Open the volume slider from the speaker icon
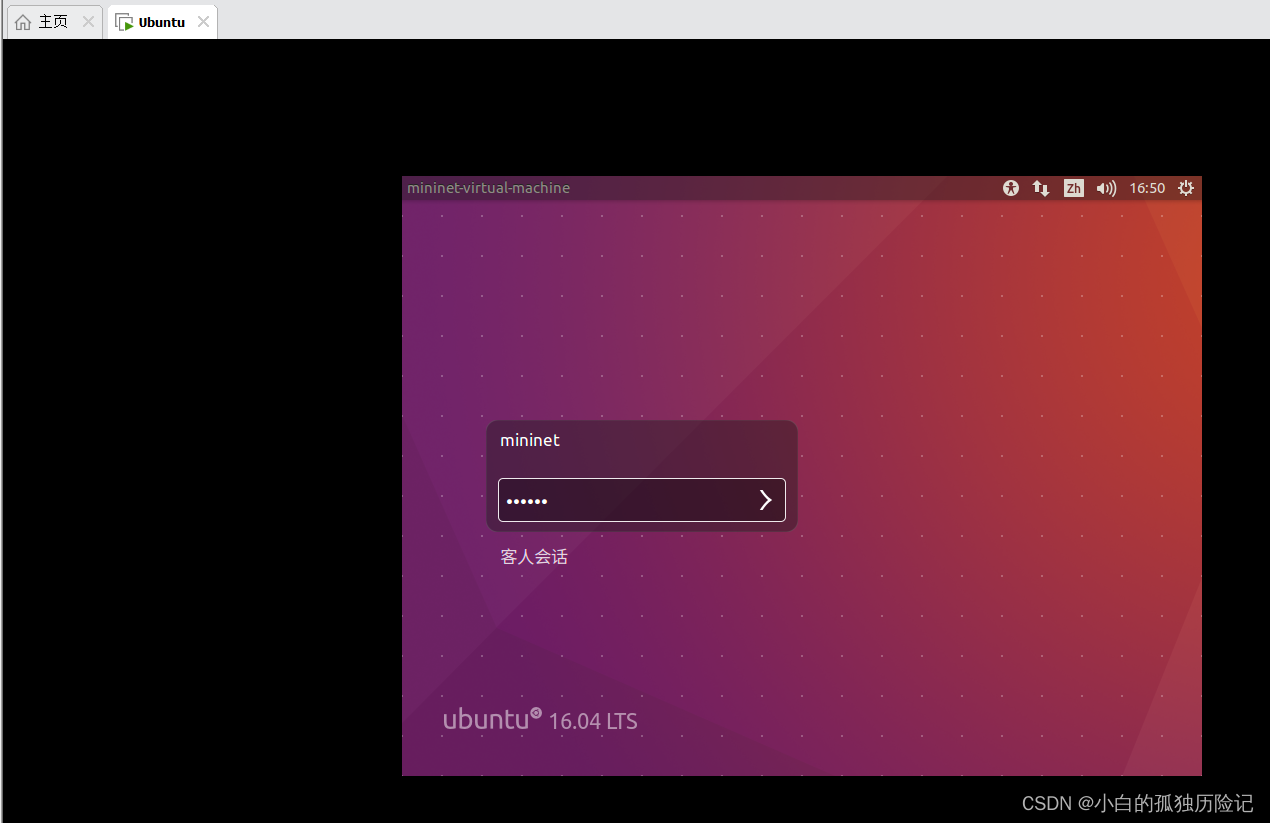The height and width of the screenshot is (823, 1270). pos(1106,188)
